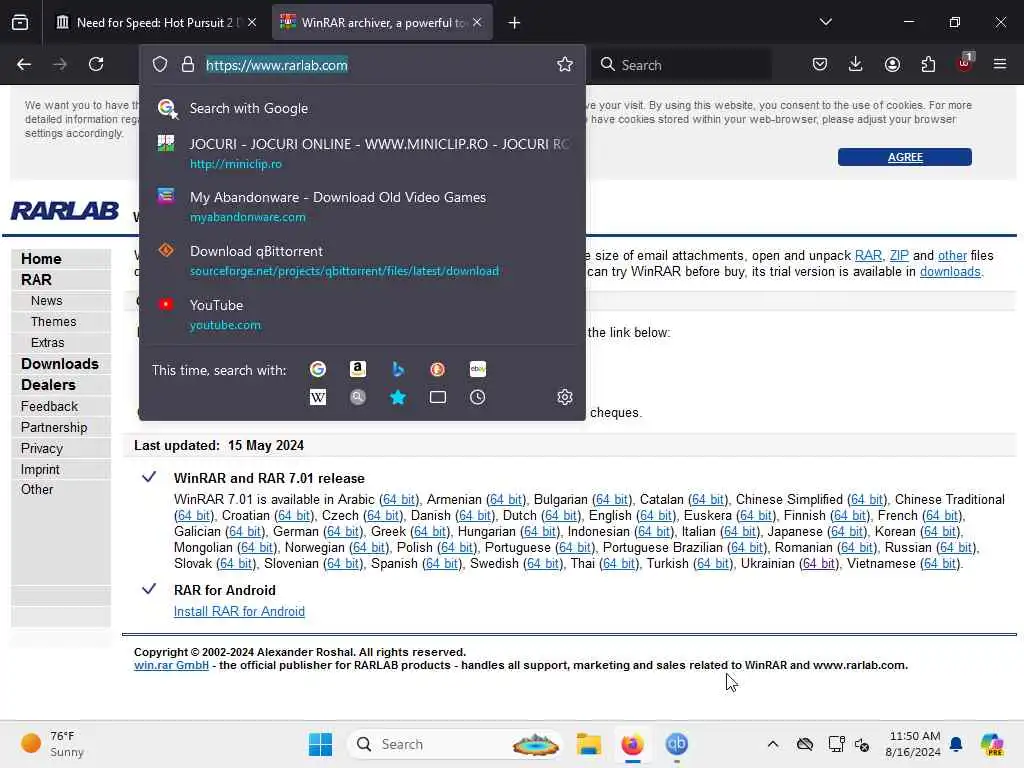Search history using the clock shortcut

pyautogui.click(x=477, y=397)
